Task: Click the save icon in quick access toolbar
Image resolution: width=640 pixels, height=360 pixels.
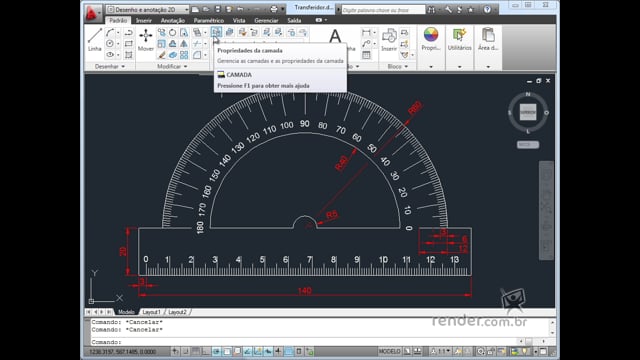Action: pyautogui.click(x=218, y=9)
